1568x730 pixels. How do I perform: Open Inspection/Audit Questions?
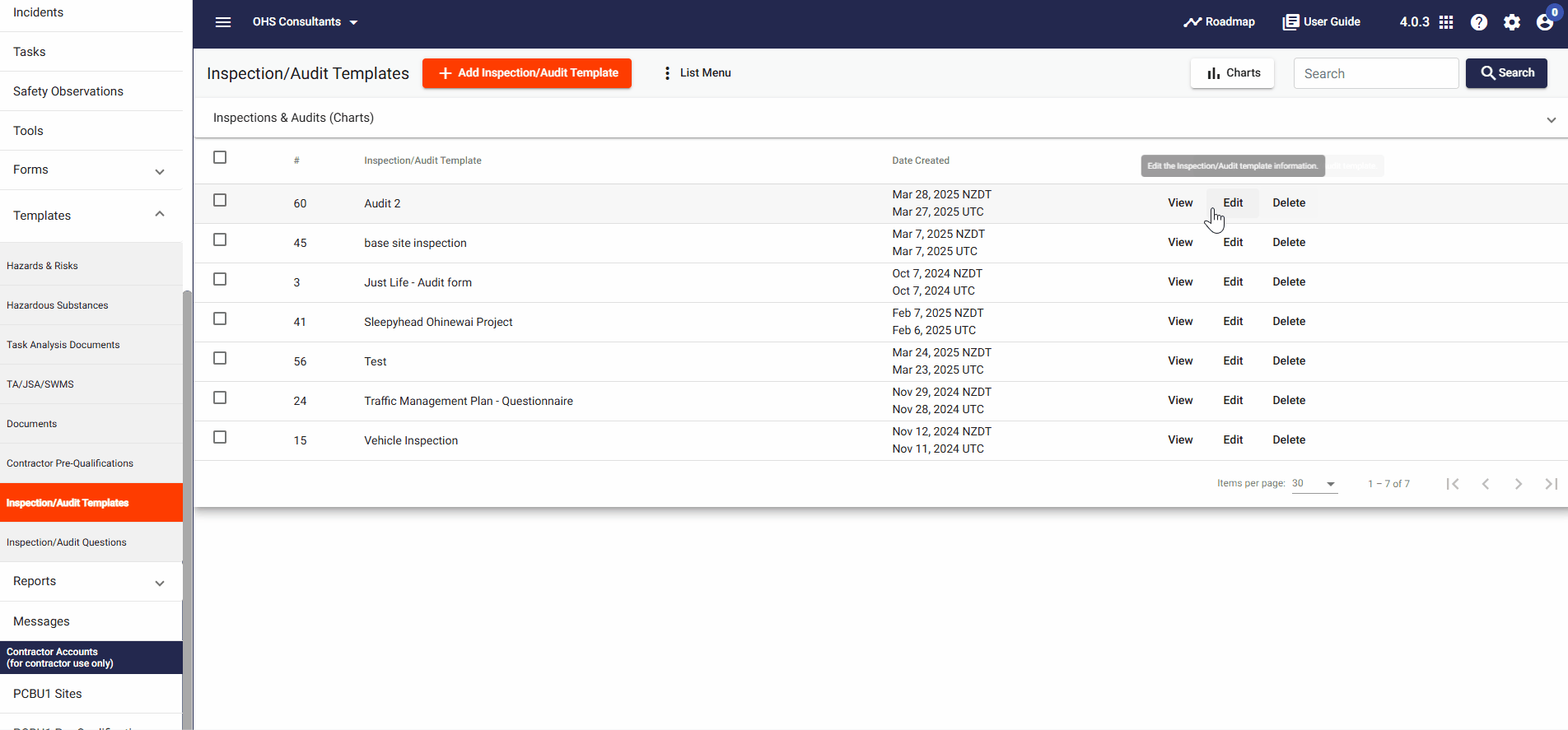coord(91,542)
